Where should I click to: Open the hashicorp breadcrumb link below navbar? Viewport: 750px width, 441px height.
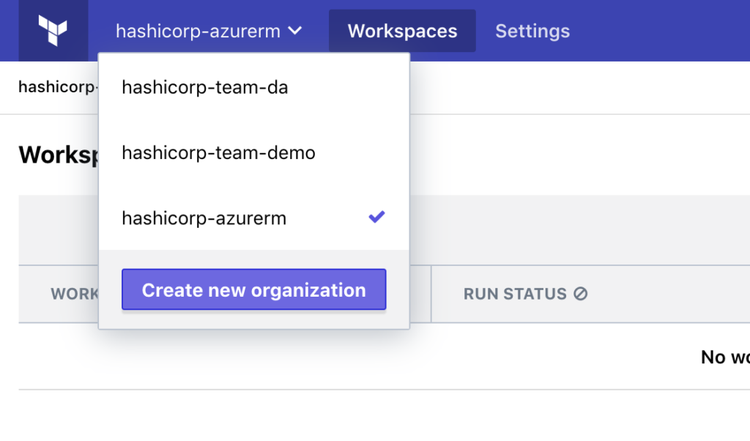pyautogui.click(x=57, y=87)
